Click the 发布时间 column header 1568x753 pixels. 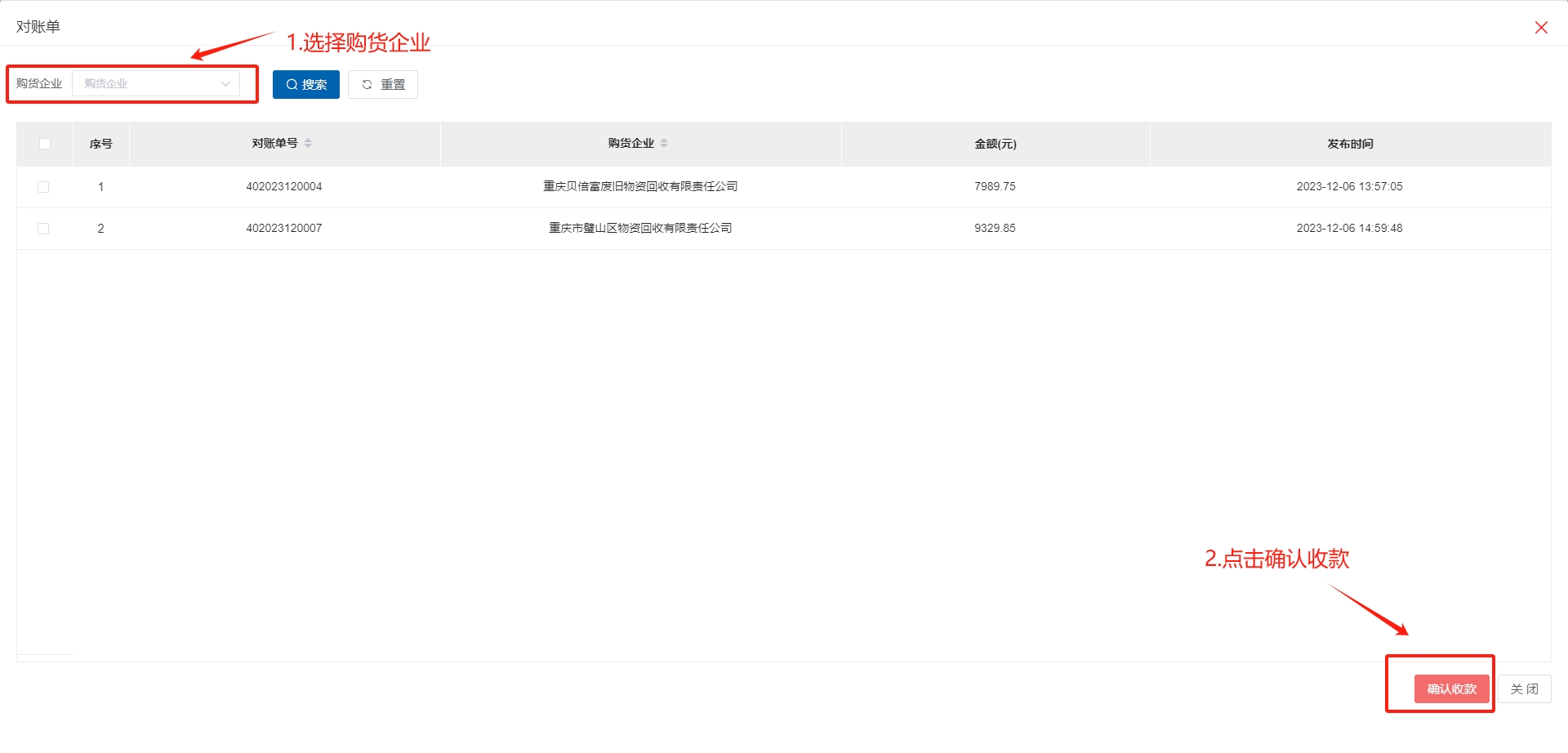pyautogui.click(x=1349, y=144)
